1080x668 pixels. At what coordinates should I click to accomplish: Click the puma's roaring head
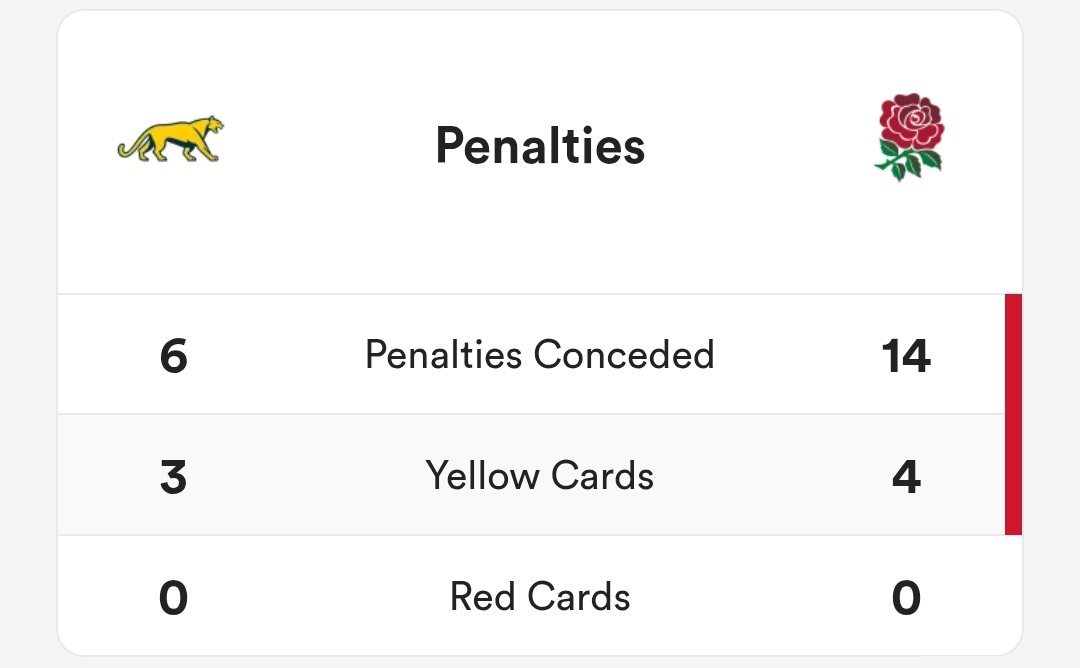211,127
